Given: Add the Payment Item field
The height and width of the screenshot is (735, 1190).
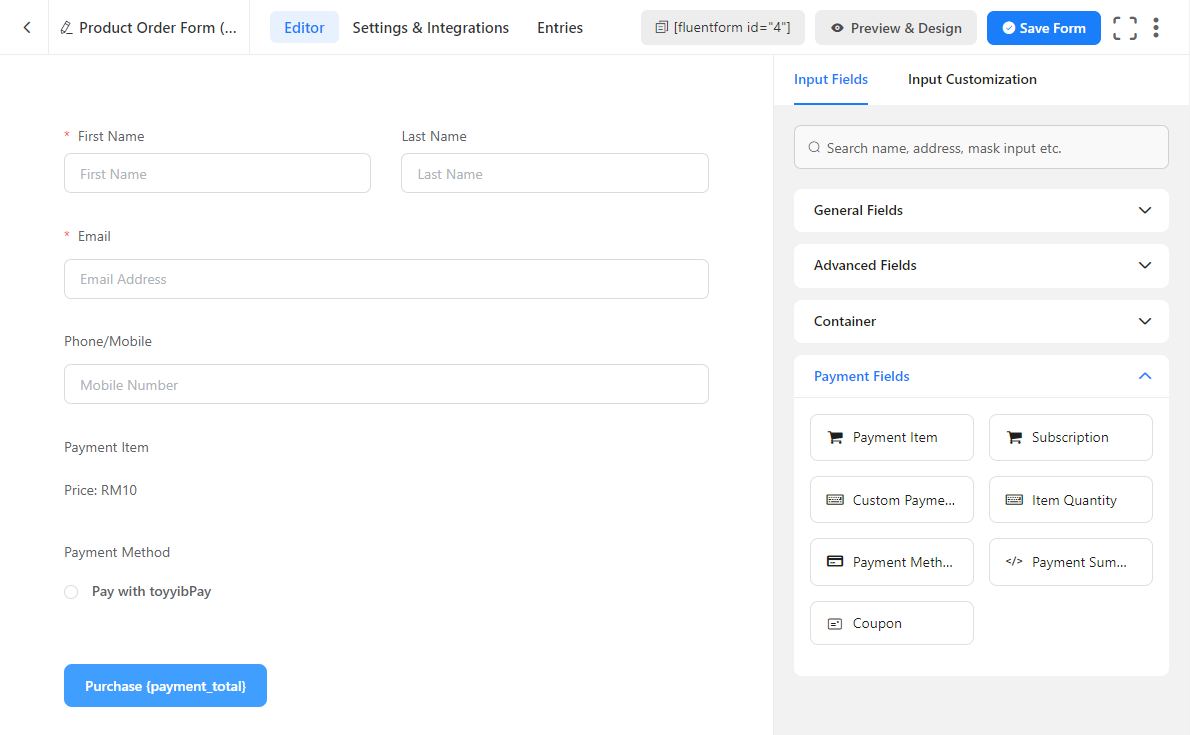Looking at the screenshot, I should coord(891,437).
